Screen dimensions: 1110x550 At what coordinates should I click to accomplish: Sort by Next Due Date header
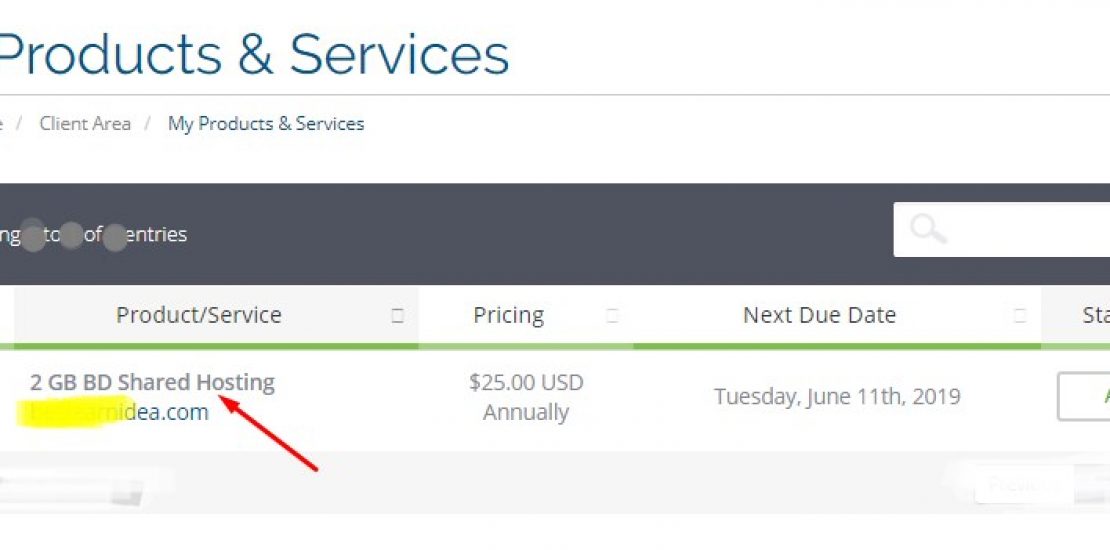(819, 315)
